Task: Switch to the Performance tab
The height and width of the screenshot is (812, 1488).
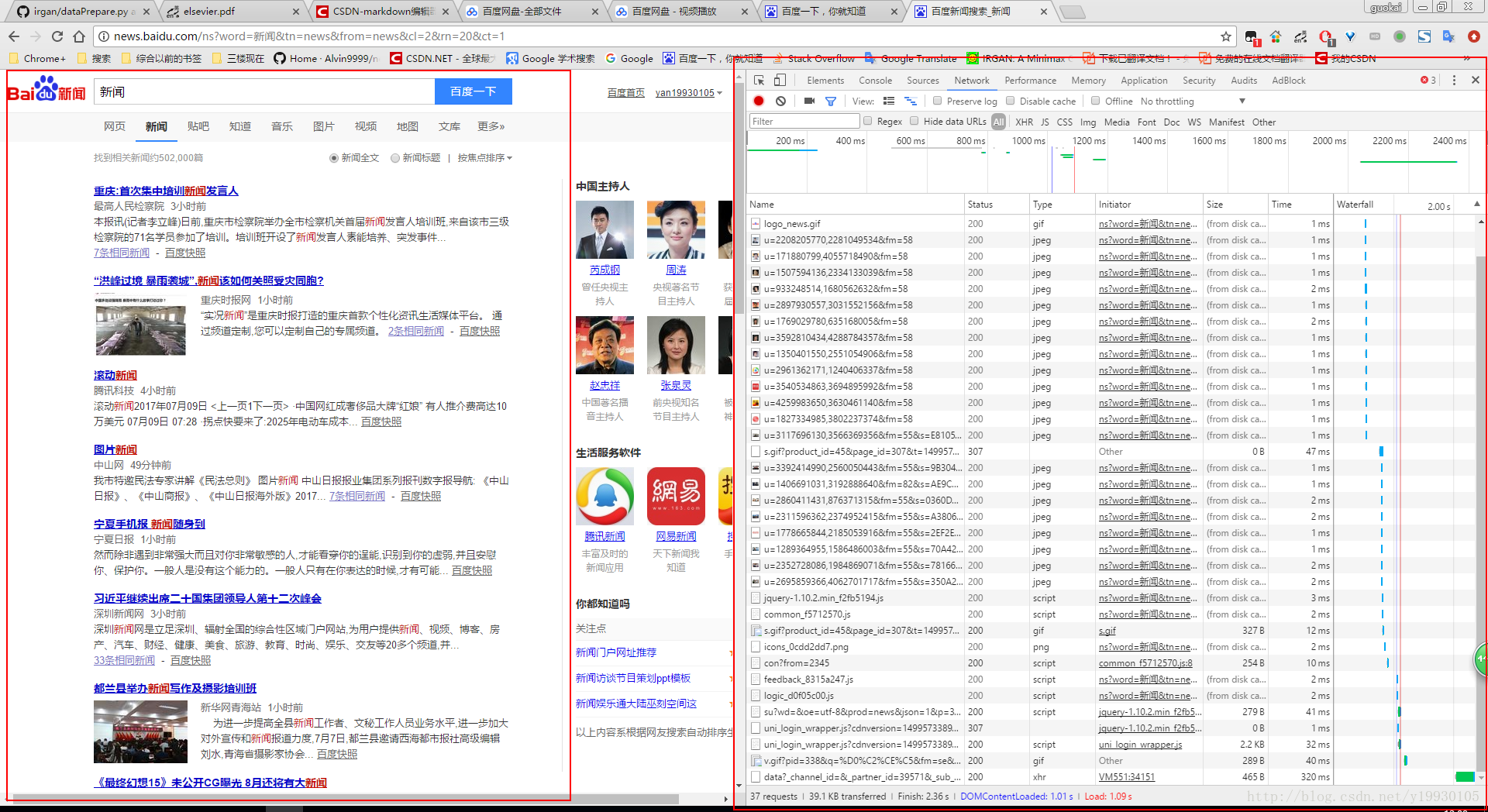Action: [x=1030, y=81]
